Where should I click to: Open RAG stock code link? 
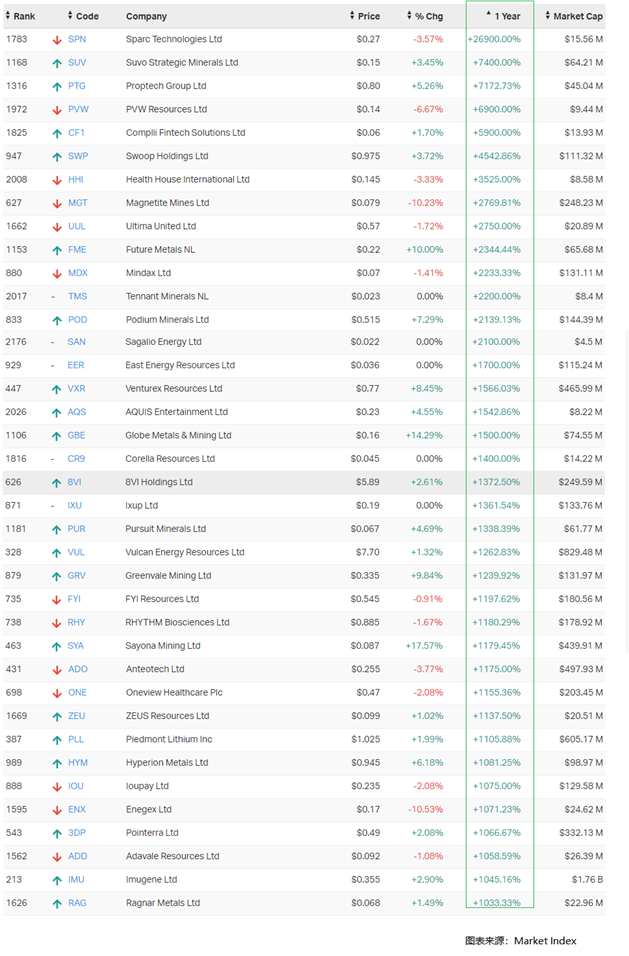77,903
